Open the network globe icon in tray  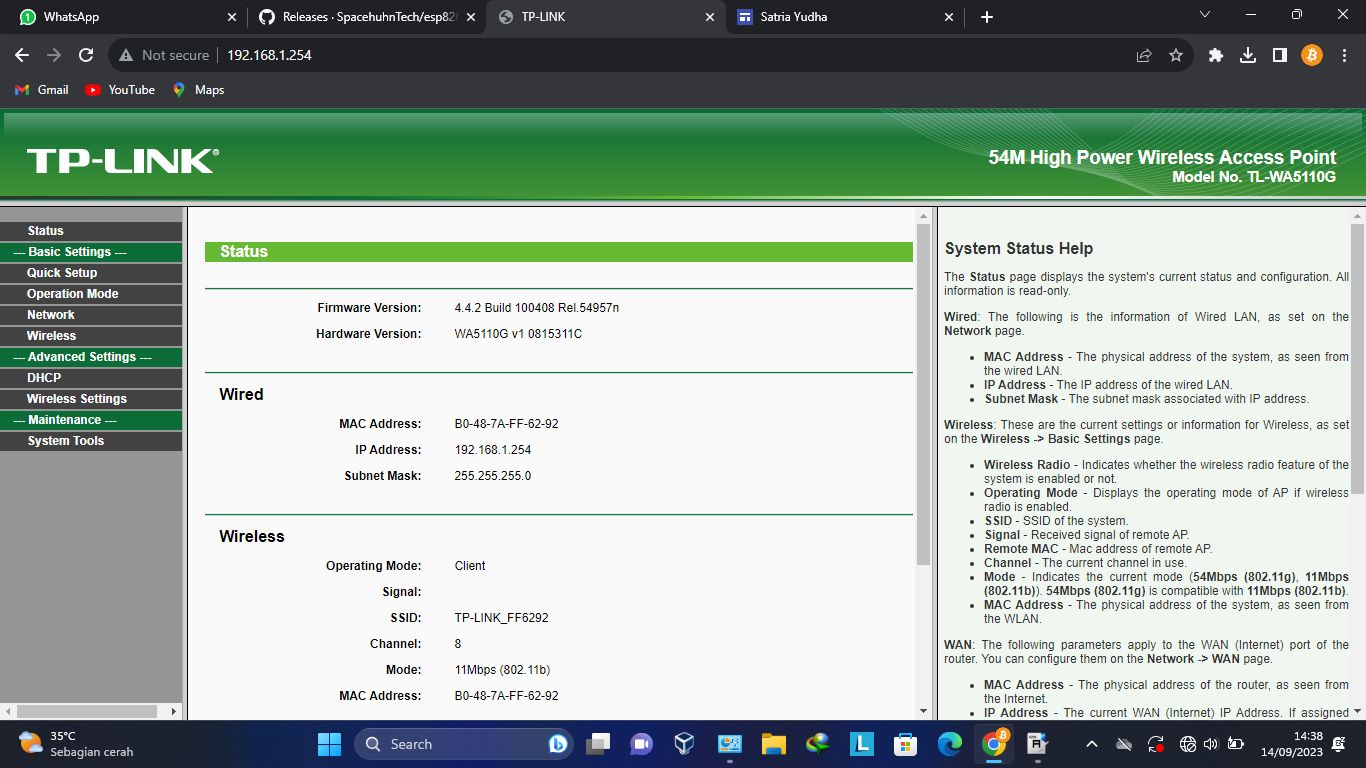pos(1188,744)
